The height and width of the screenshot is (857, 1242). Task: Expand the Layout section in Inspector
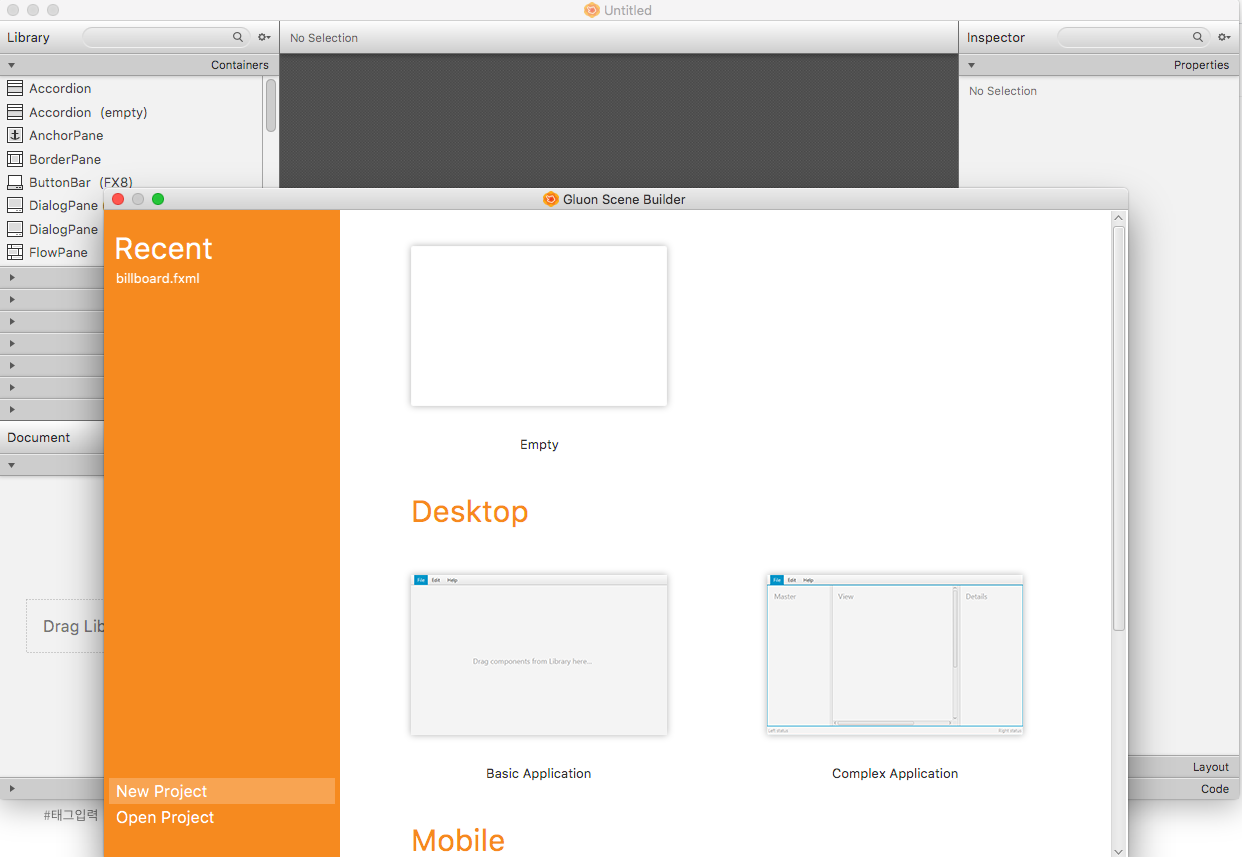(x=1184, y=767)
